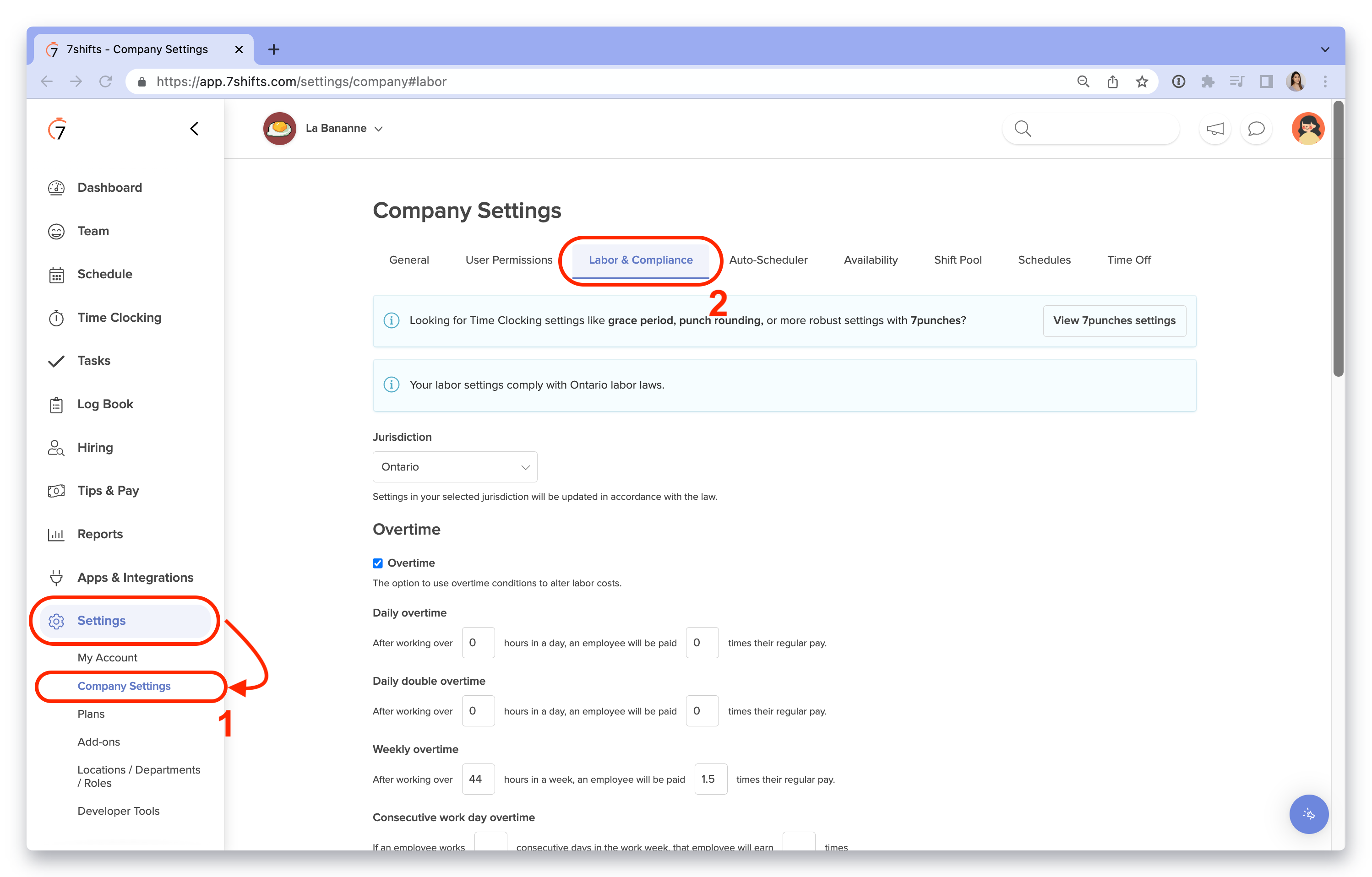The height and width of the screenshot is (877, 1372).
Task: Click Daily double overtime hours field
Action: tap(478, 711)
